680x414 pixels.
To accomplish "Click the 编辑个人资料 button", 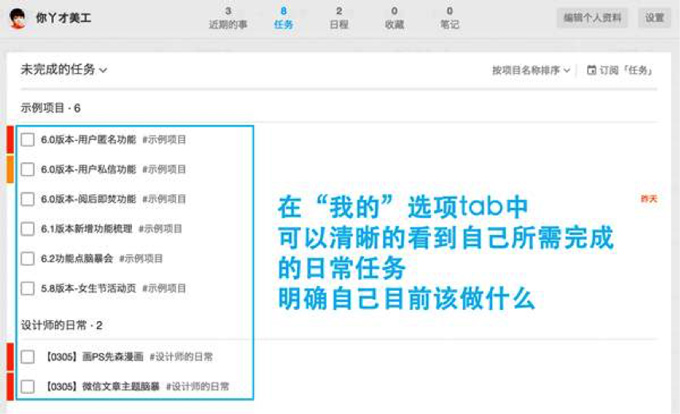I will point(594,17).
